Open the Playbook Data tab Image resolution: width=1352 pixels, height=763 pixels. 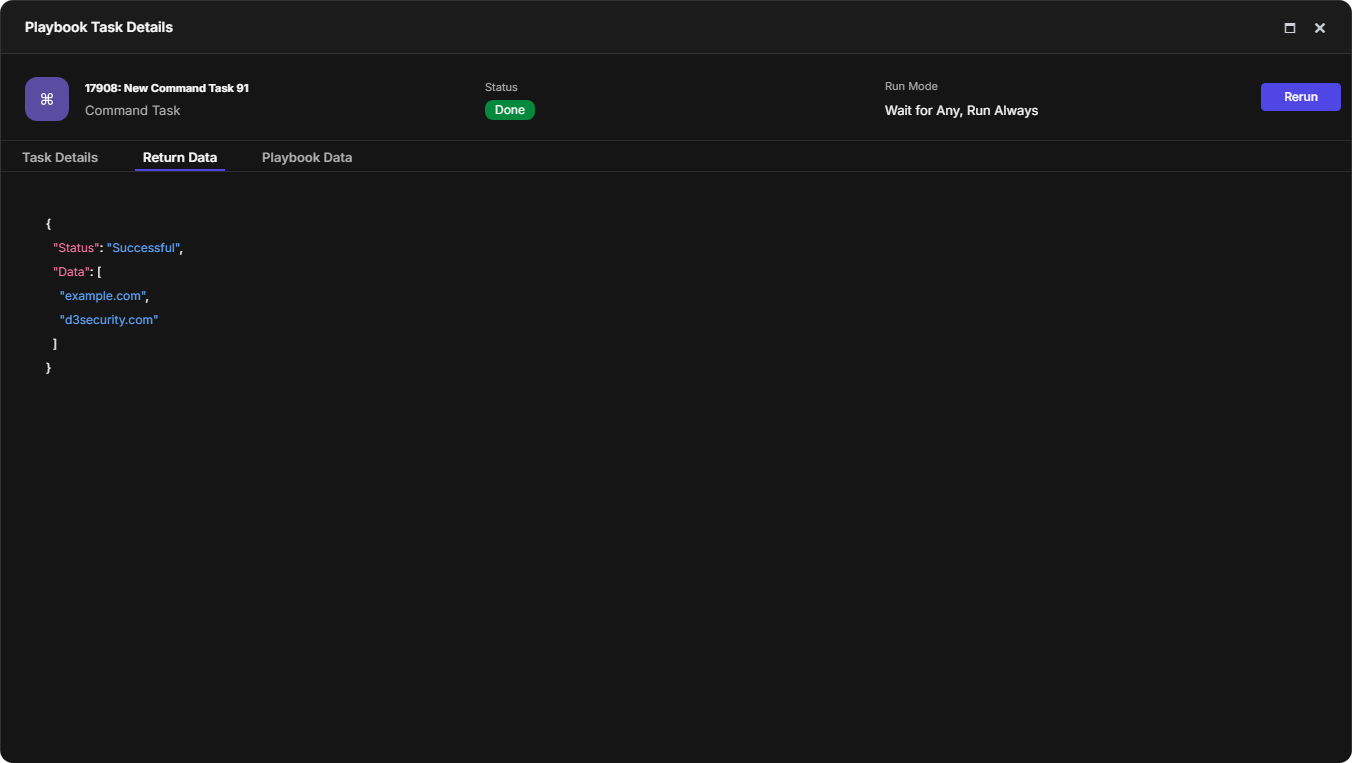coord(307,157)
